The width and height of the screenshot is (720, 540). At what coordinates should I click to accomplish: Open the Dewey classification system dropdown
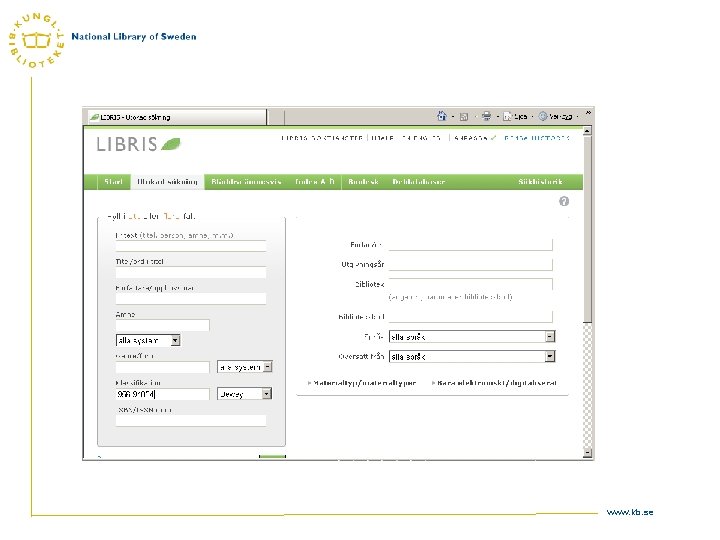pos(244,394)
